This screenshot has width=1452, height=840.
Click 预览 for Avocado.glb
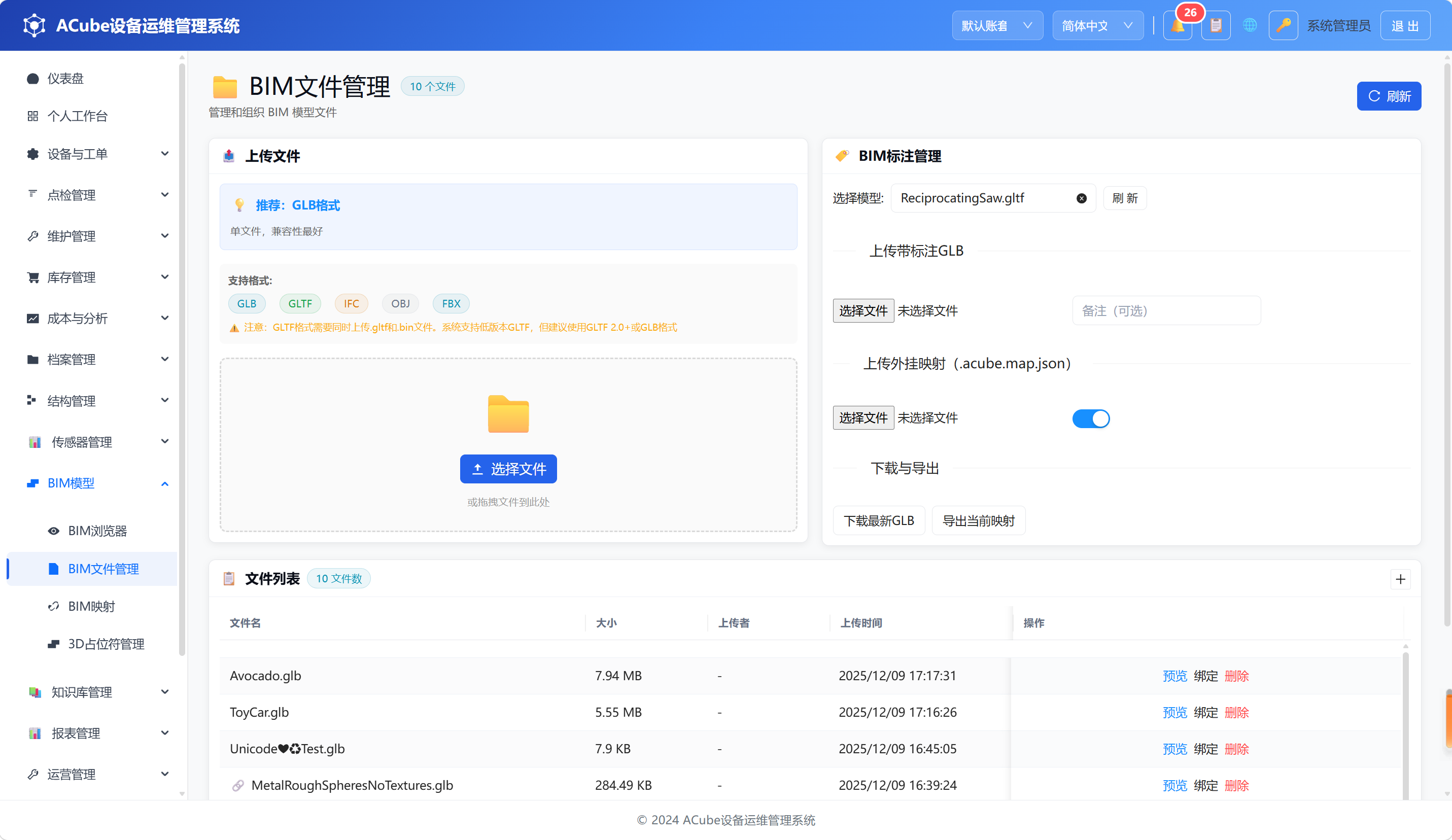1175,676
